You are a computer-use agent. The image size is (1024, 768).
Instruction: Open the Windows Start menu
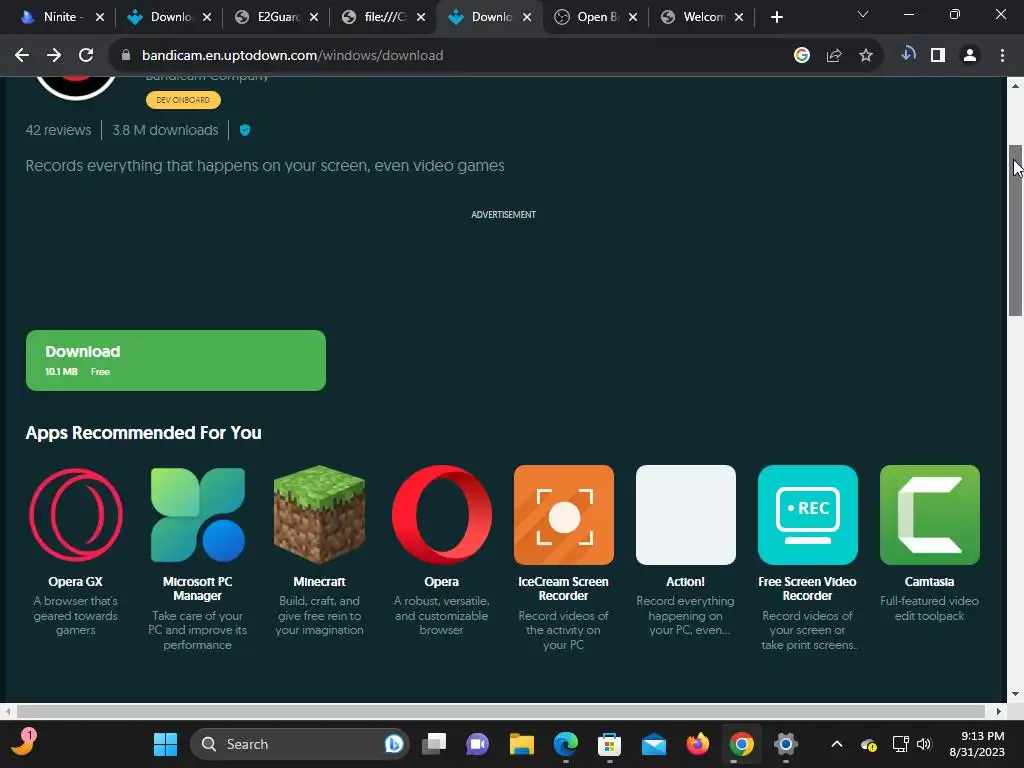pyautogui.click(x=165, y=744)
